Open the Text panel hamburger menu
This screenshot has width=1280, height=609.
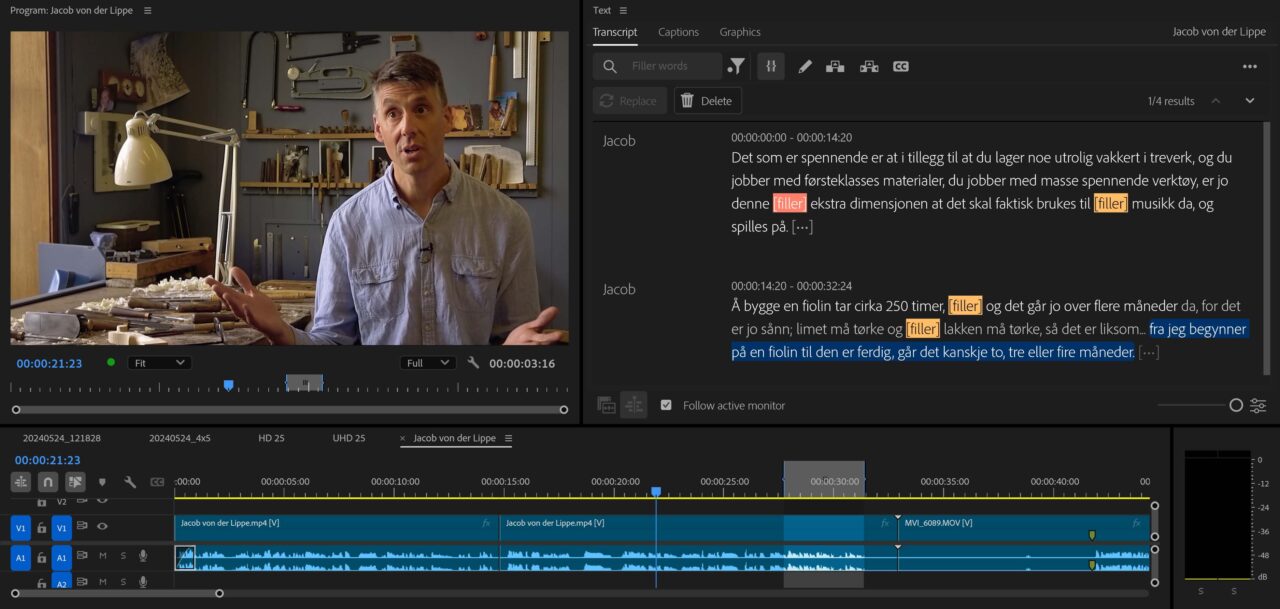(623, 10)
